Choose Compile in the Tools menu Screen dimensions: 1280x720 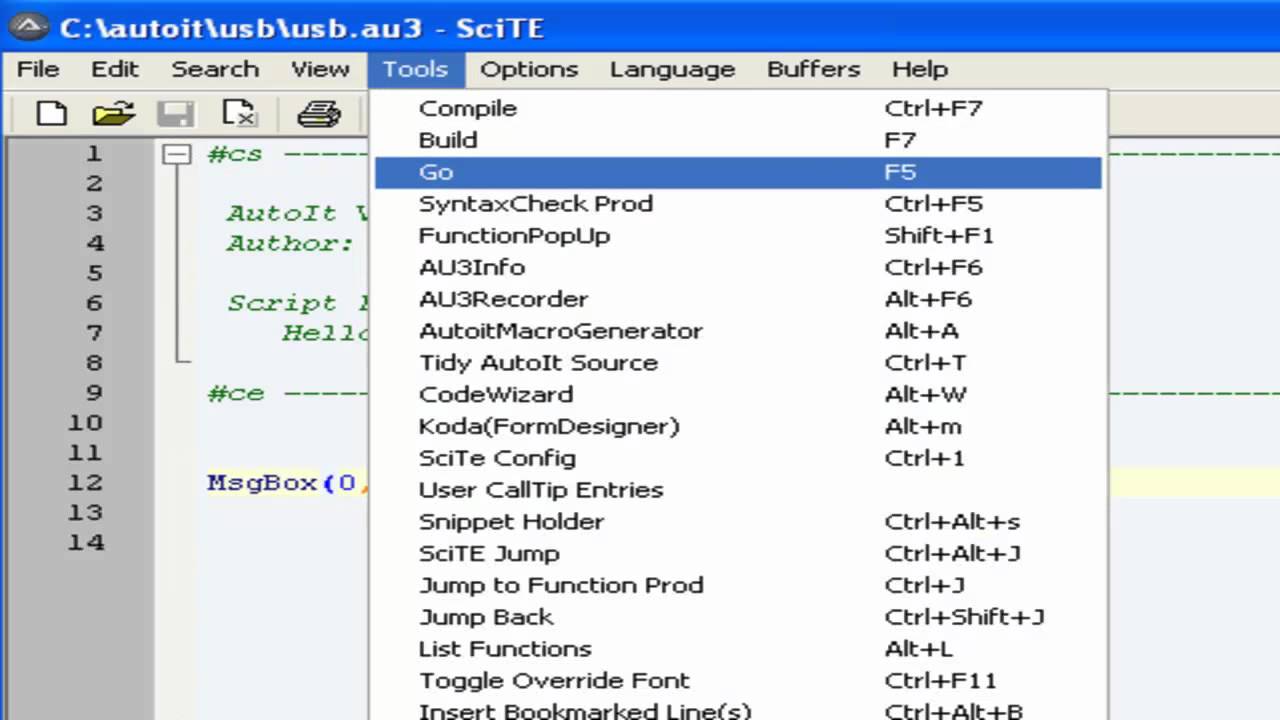(467, 108)
